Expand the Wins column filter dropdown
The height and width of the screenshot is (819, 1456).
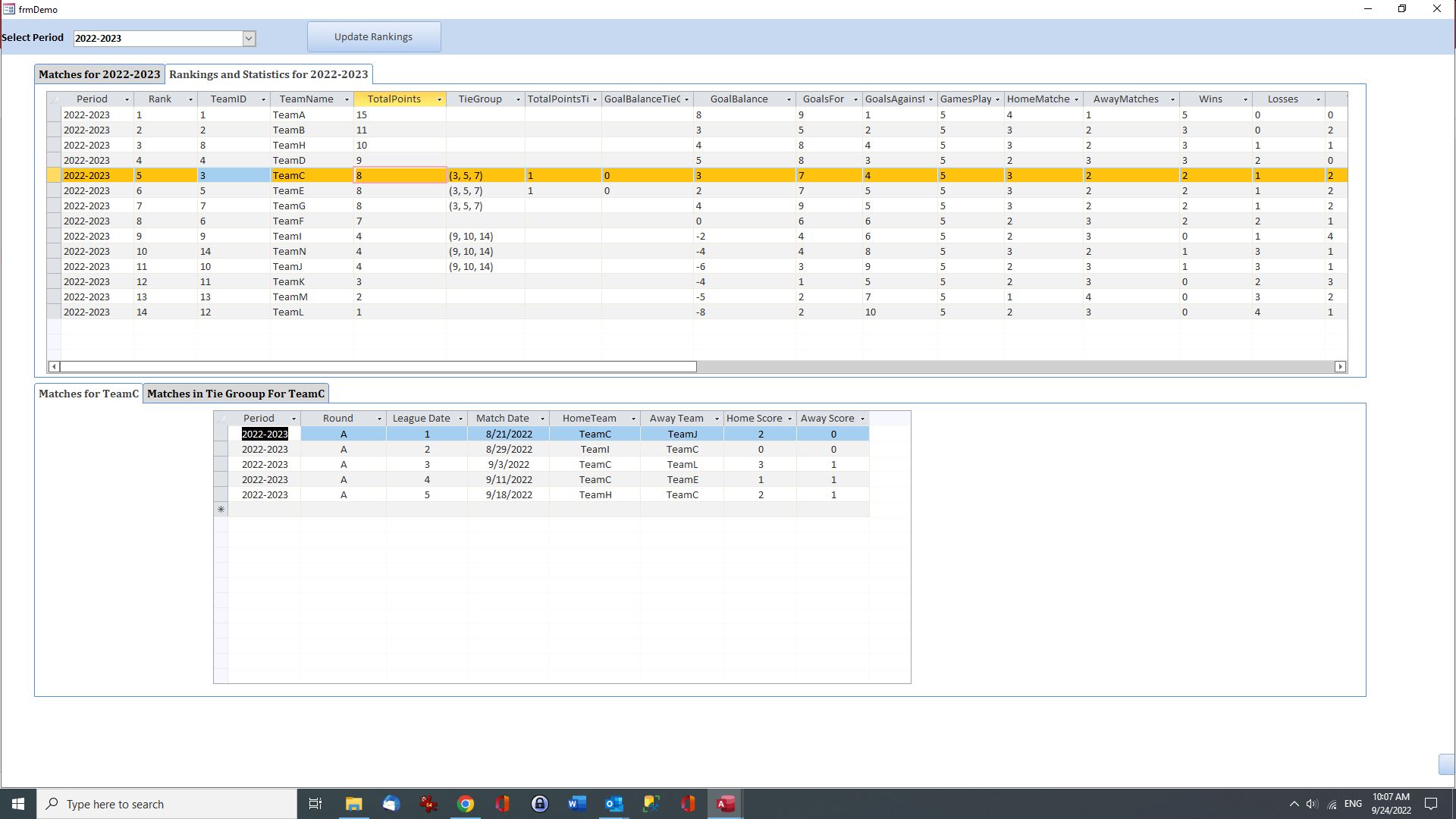1244,99
